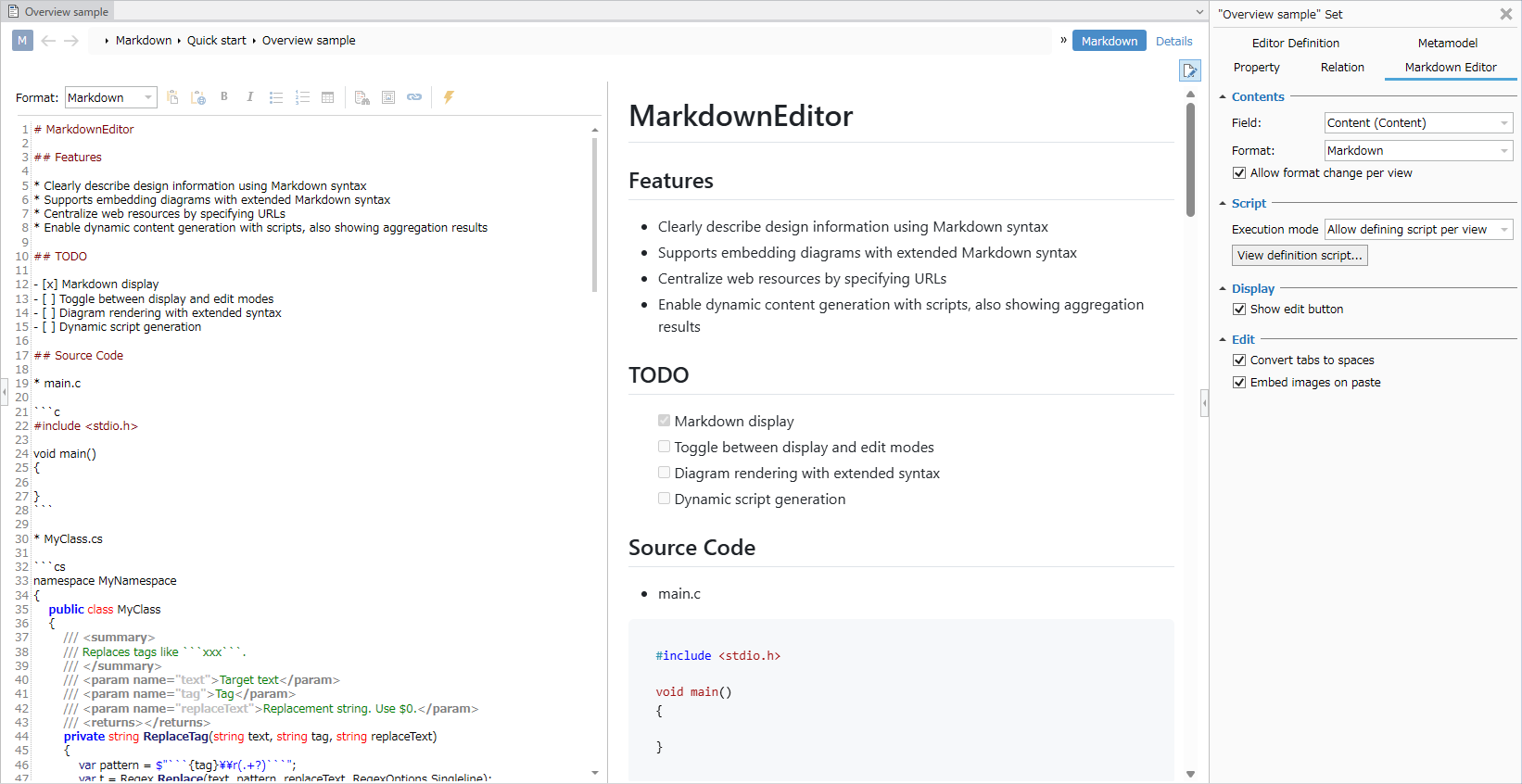
Task: Click source line "# MarkdownEditor"
Action: pyautogui.click(x=83, y=130)
